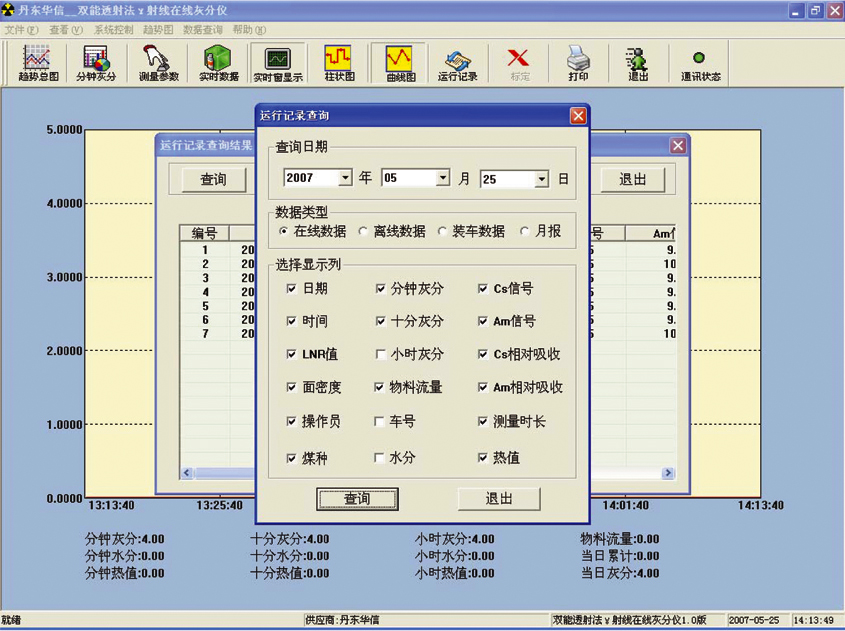Image resolution: width=845 pixels, height=631 pixels.
Task: Close the 运行记录查询结果 window
Action: point(678,145)
